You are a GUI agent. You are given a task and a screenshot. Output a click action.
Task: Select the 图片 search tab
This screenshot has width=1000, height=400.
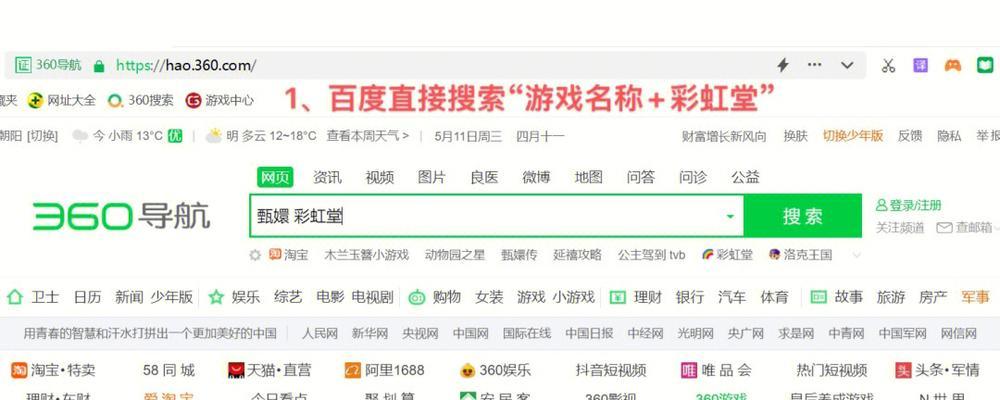pyautogui.click(x=432, y=177)
